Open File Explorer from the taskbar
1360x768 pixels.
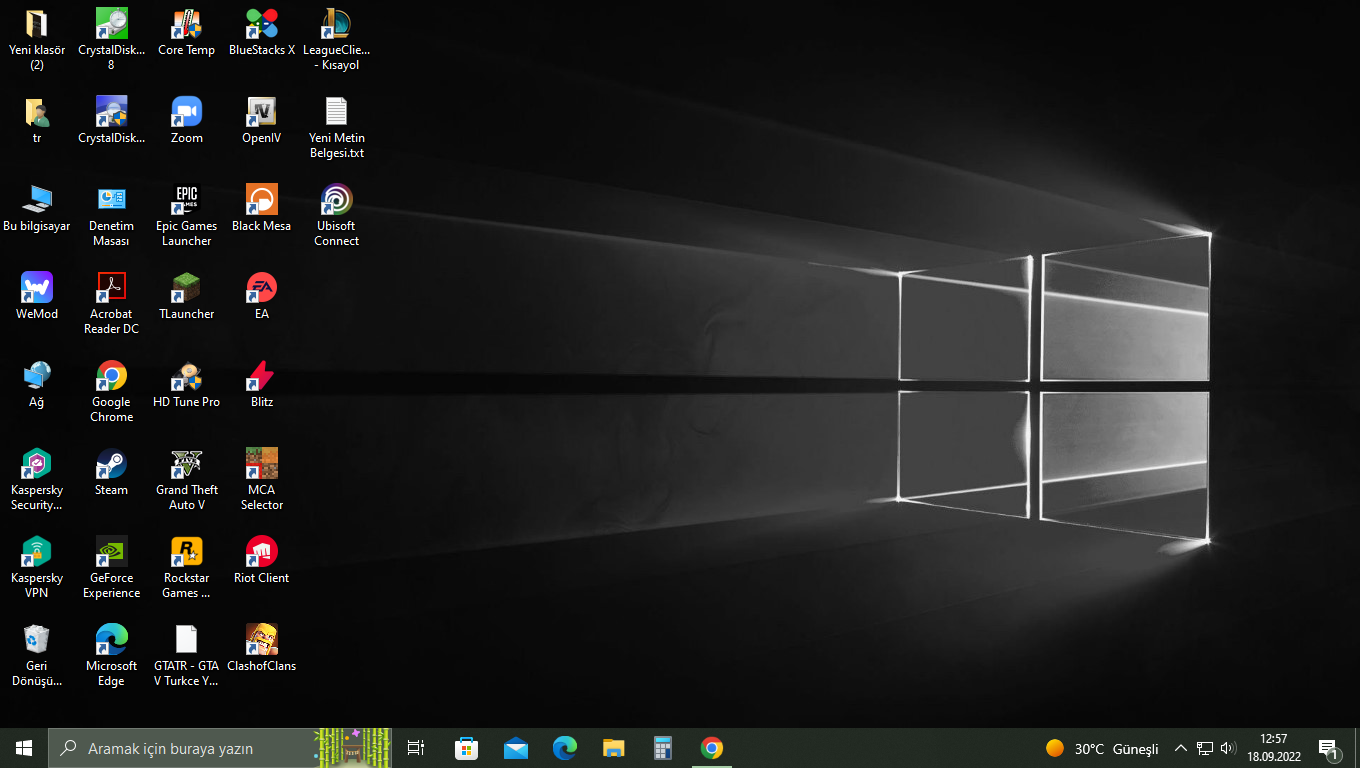(614, 748)
